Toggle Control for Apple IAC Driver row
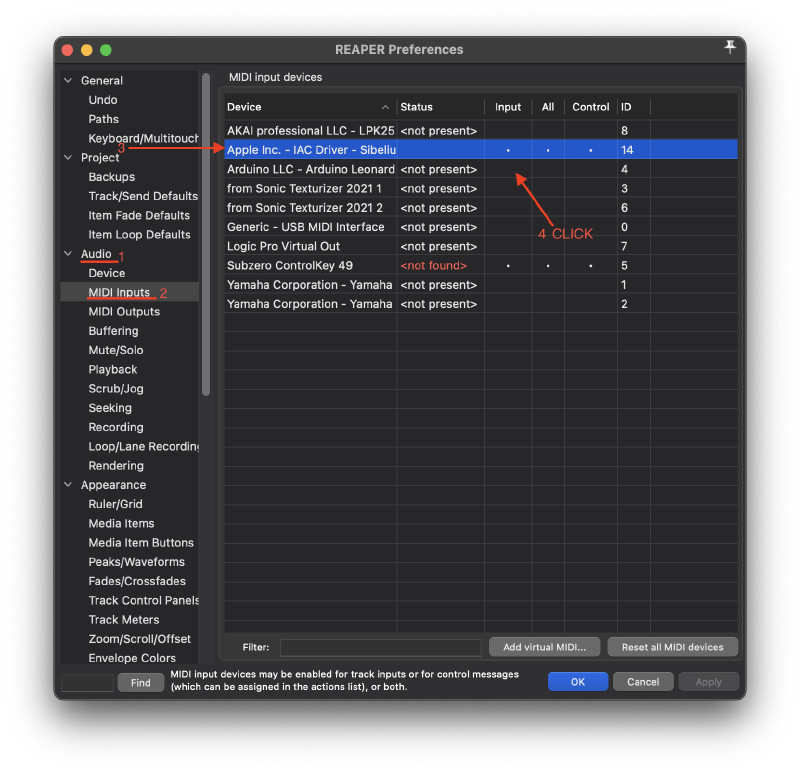The width and height of the screenshot is (800, 771). [x=590, y=150]
